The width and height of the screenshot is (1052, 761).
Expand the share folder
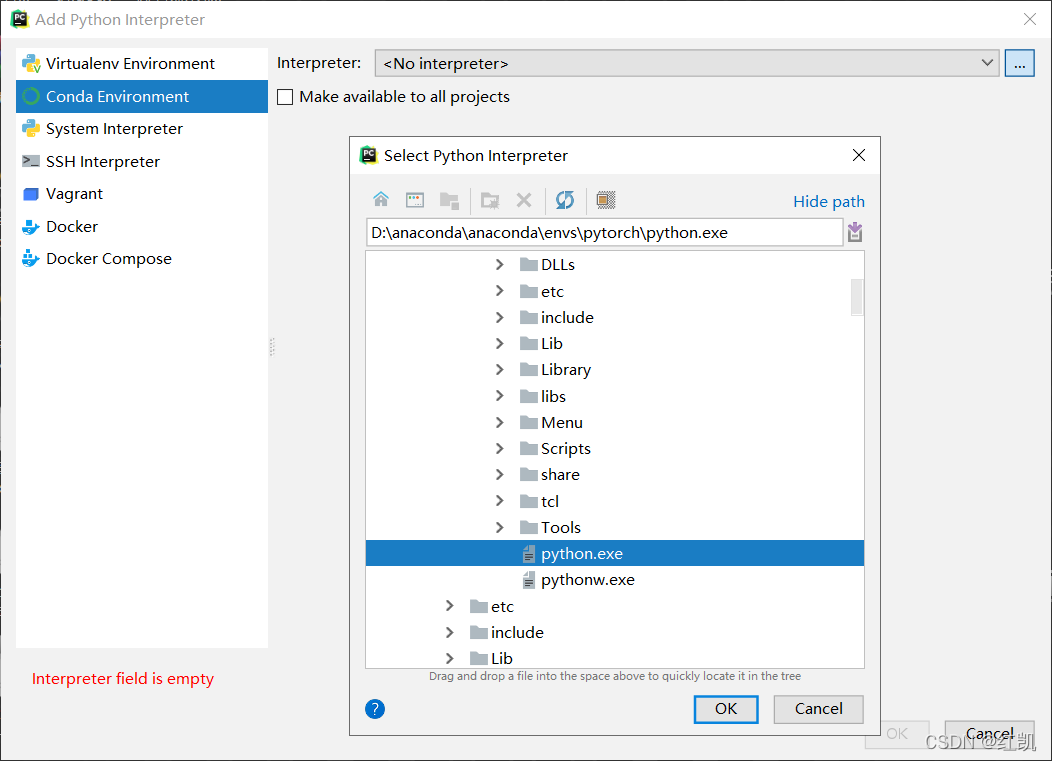500,474
